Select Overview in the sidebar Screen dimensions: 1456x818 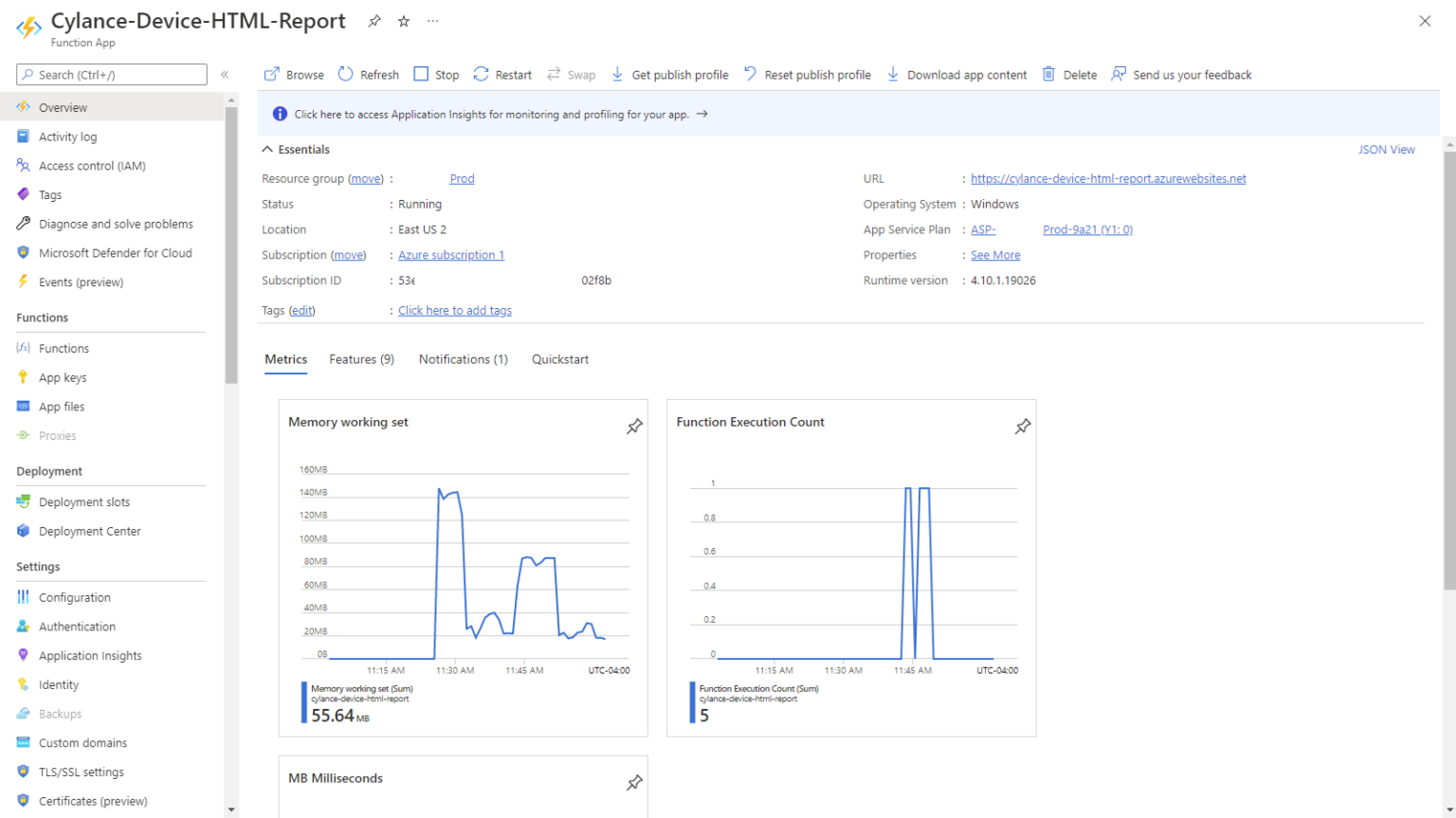(x=112, y=107)
